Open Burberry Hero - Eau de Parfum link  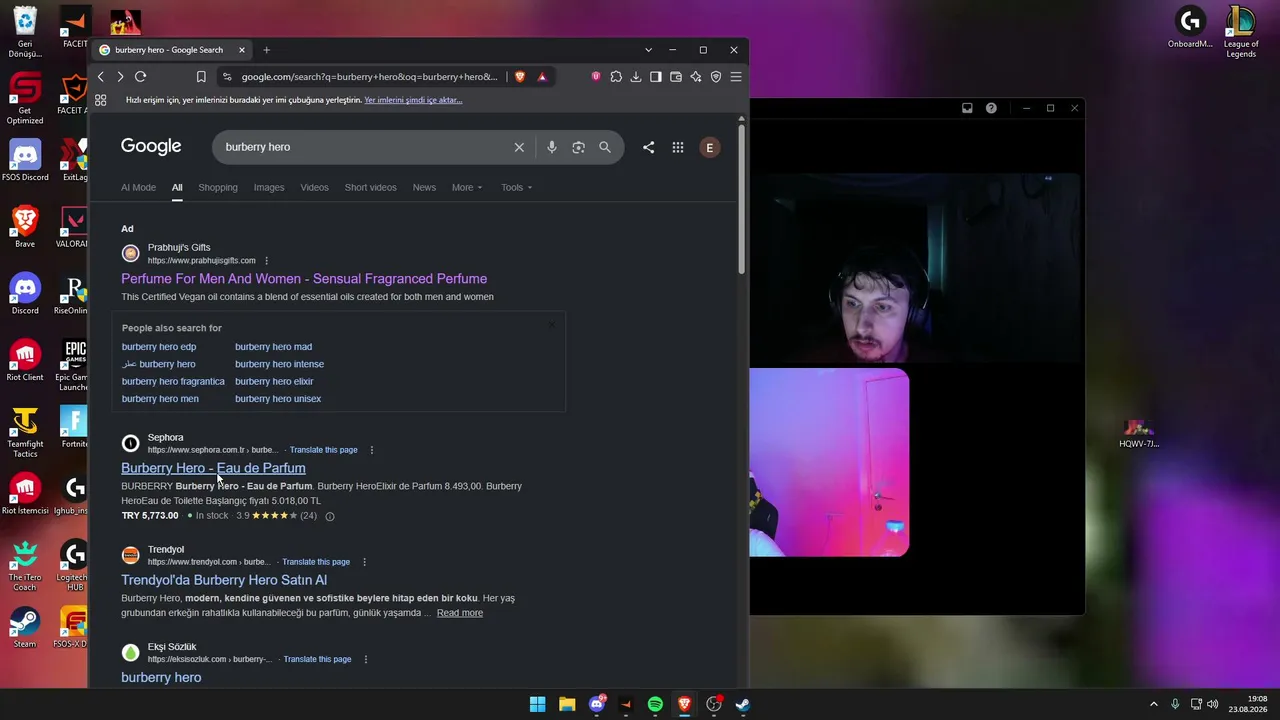click(x=213, y=468)
